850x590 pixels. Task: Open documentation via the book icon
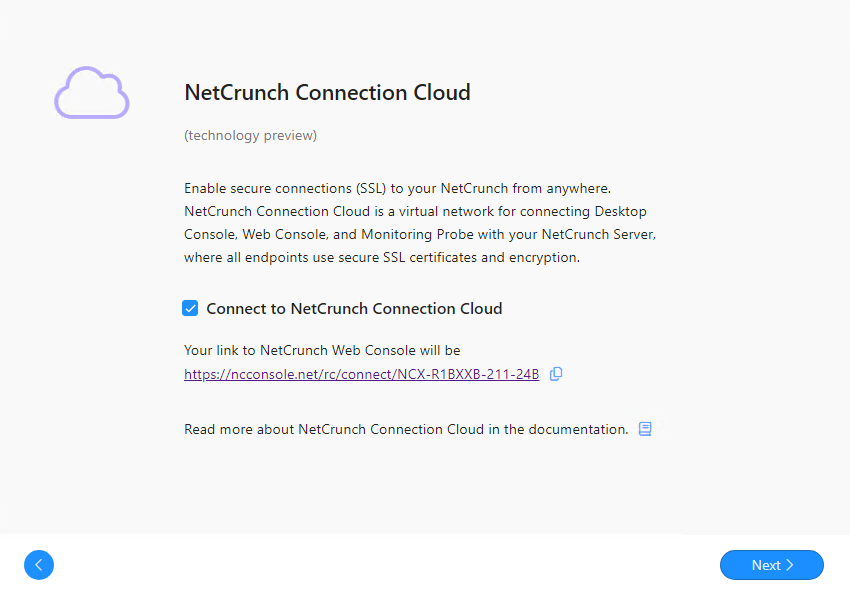click(645, 429)
